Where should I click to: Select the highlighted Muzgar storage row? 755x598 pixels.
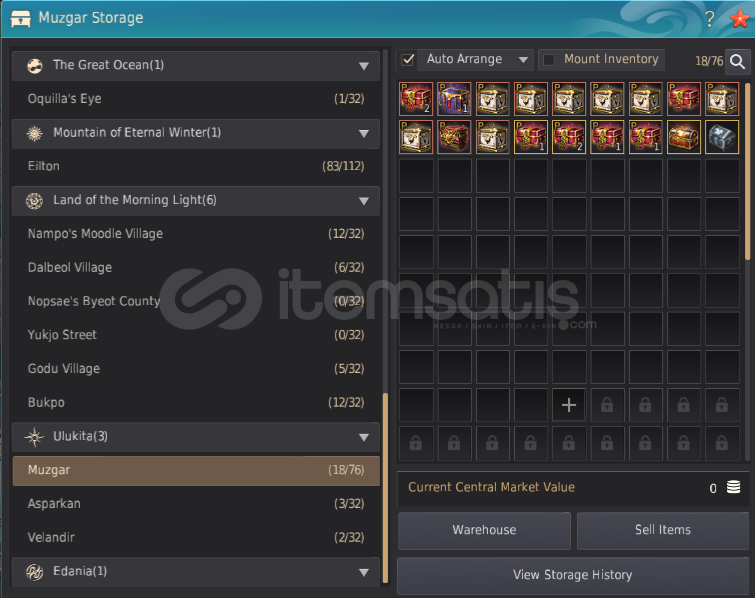tap(196, 470)
